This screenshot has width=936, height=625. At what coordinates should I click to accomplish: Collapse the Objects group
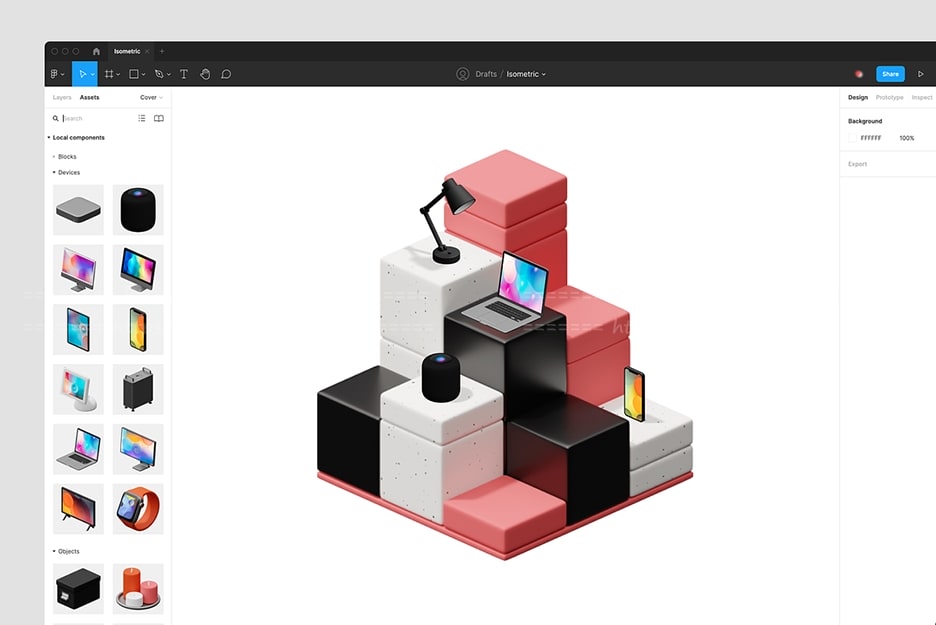point(54,551)
